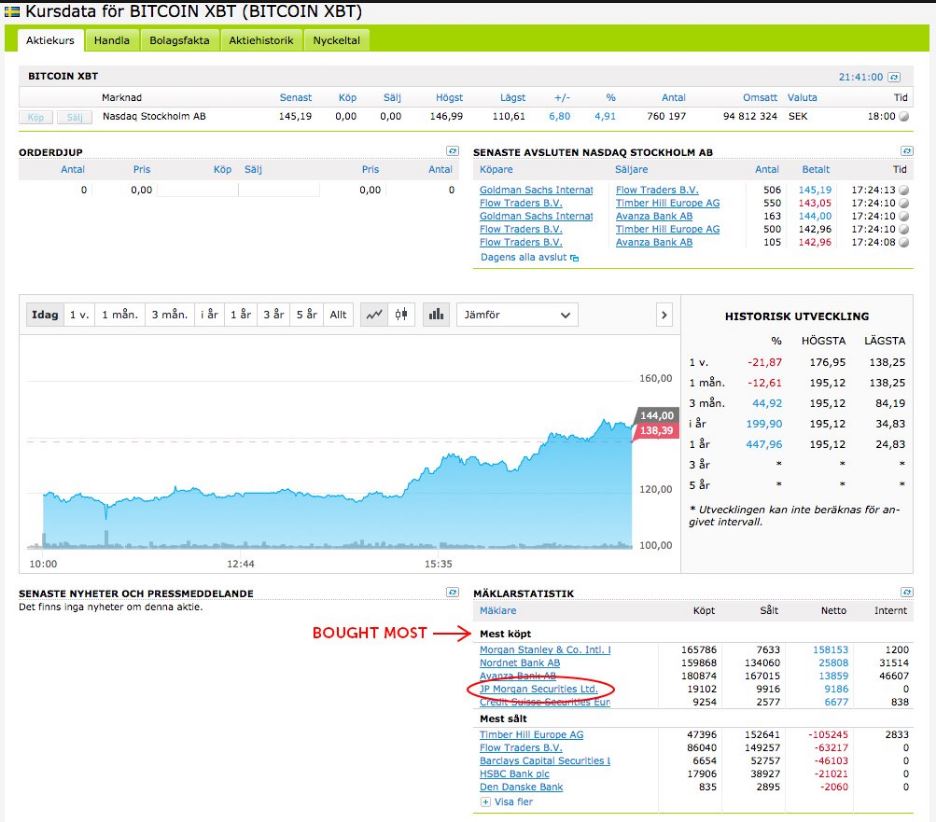936x822 pixels.
Task: Refresh the Senaste avsluten panel
Action: 906,152
